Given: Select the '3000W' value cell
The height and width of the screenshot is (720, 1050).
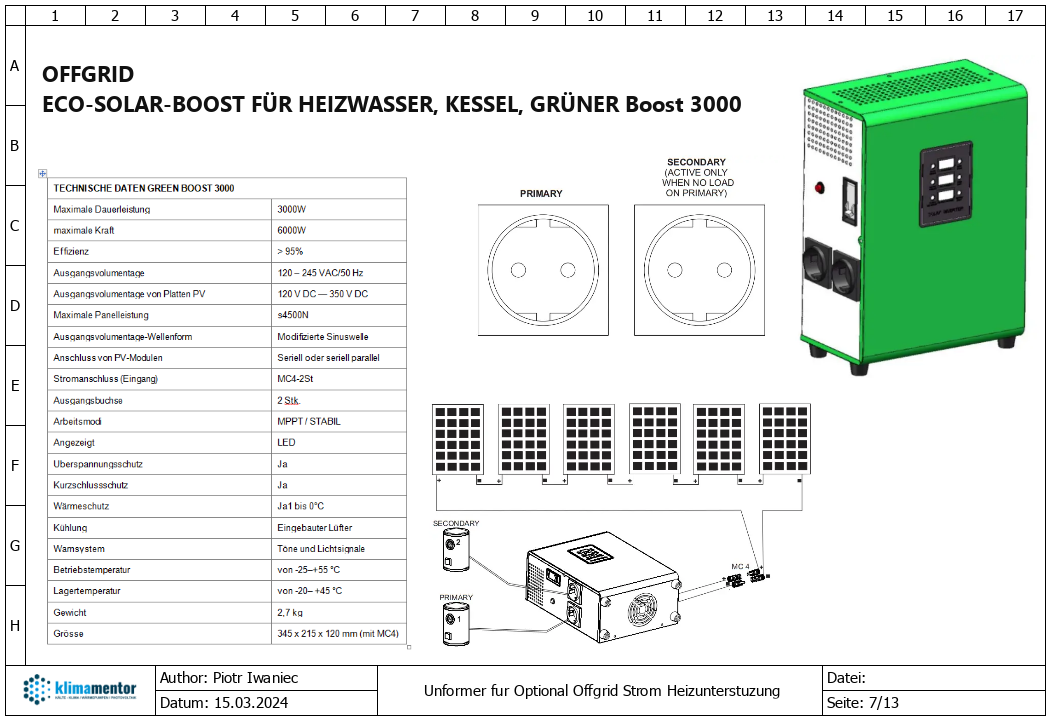Looking at the screenshot, I should (x=340, y=209).
